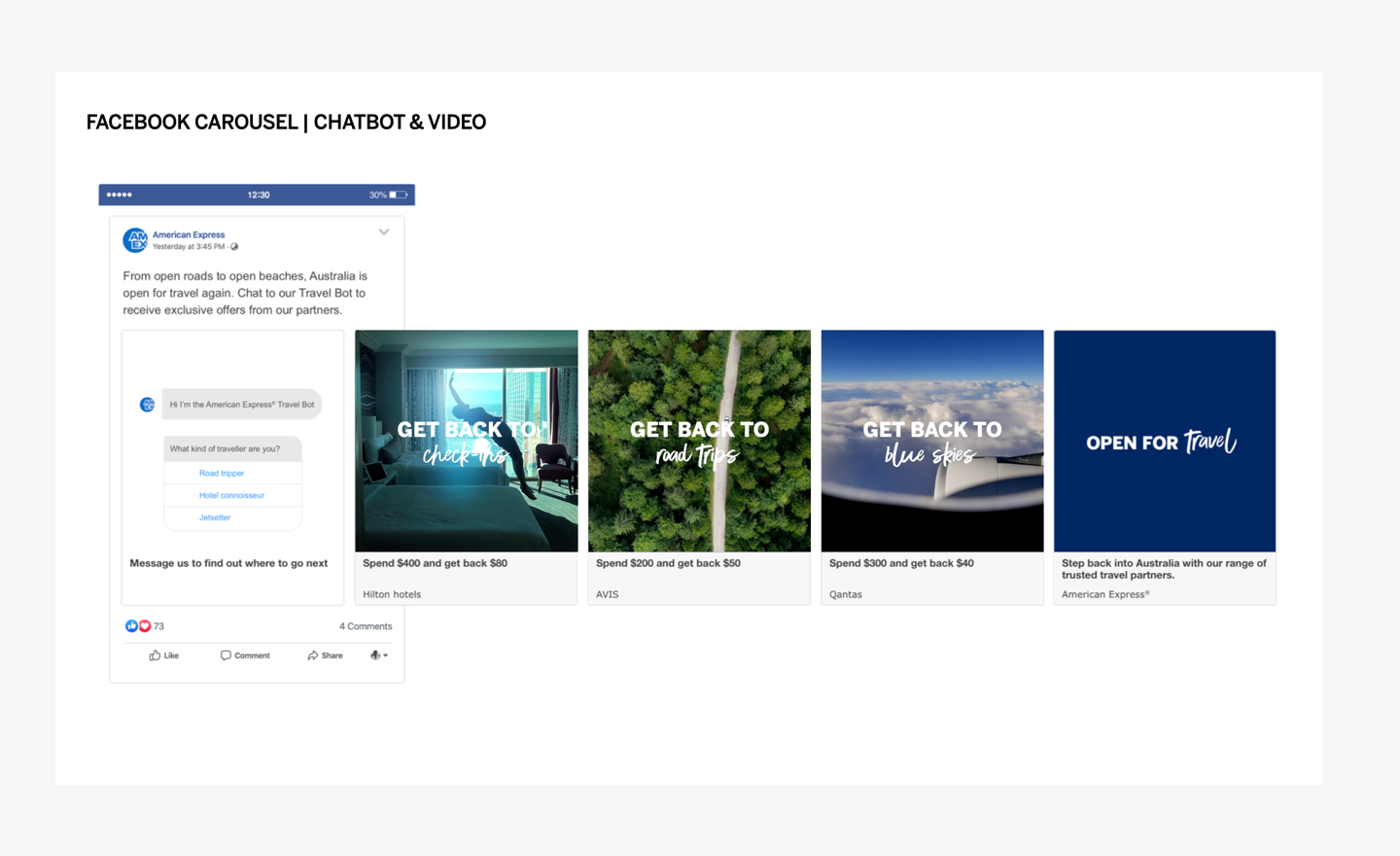Image resolution: width=1400 pixels, height=856 pixels.
Task: Click the Travel Bot avatar icon in chat
Action: 147,405
